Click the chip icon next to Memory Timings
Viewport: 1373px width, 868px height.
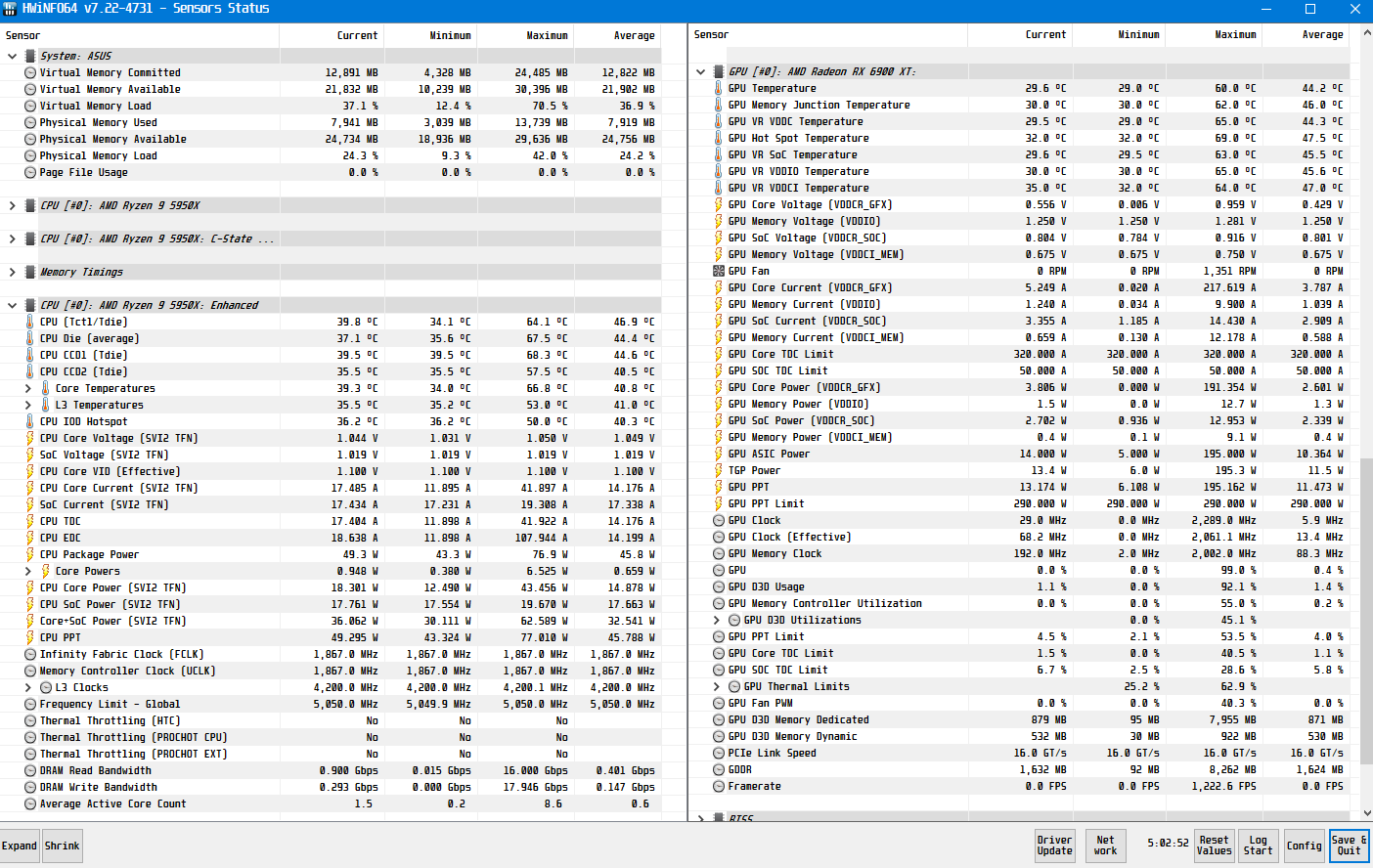(x=30, y=272)
